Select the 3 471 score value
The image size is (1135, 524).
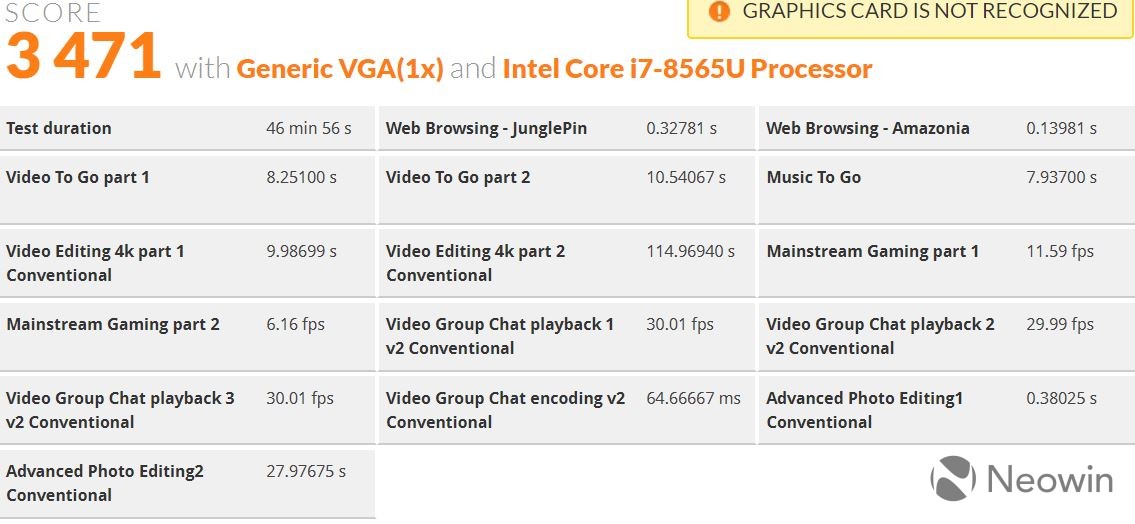83,56
